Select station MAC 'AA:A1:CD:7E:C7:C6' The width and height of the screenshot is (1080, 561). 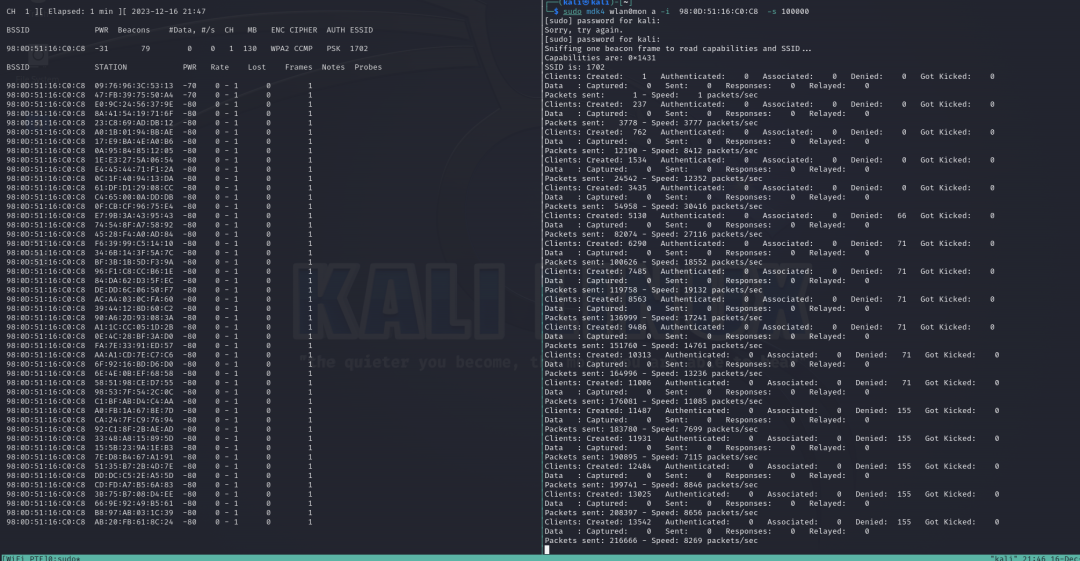coord(134,356)
